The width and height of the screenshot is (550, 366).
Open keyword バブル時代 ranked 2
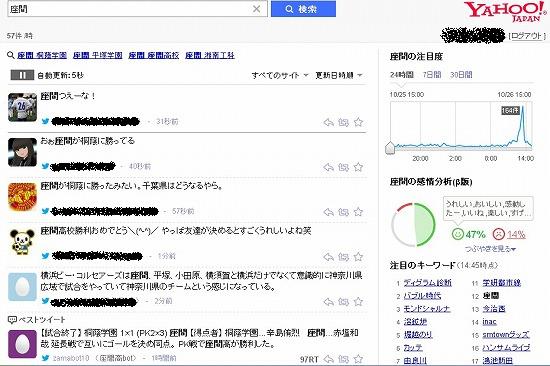(x=422, y=296)
